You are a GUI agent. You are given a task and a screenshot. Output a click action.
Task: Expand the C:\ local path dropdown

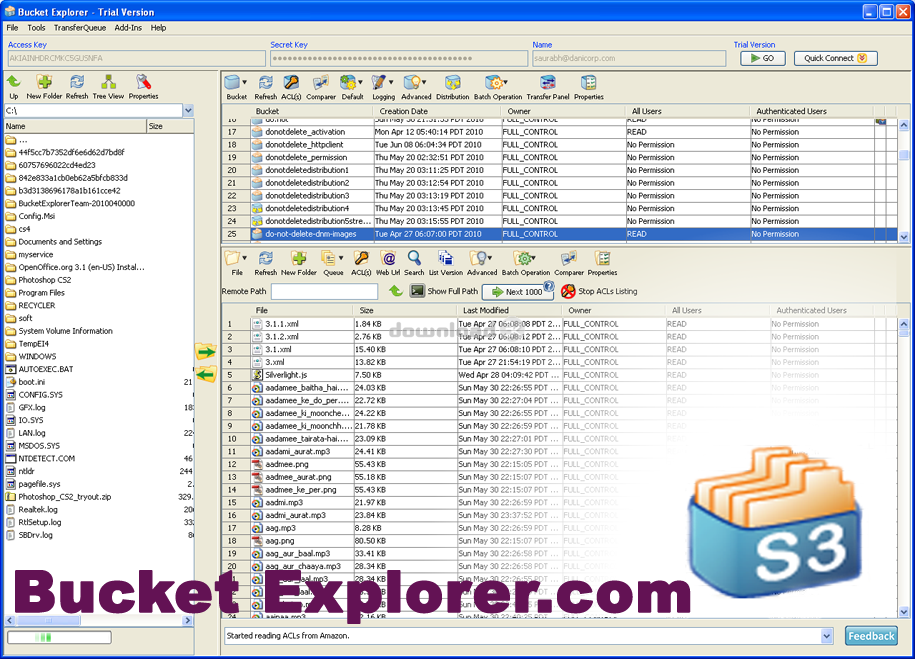click(x=188, y=111)
